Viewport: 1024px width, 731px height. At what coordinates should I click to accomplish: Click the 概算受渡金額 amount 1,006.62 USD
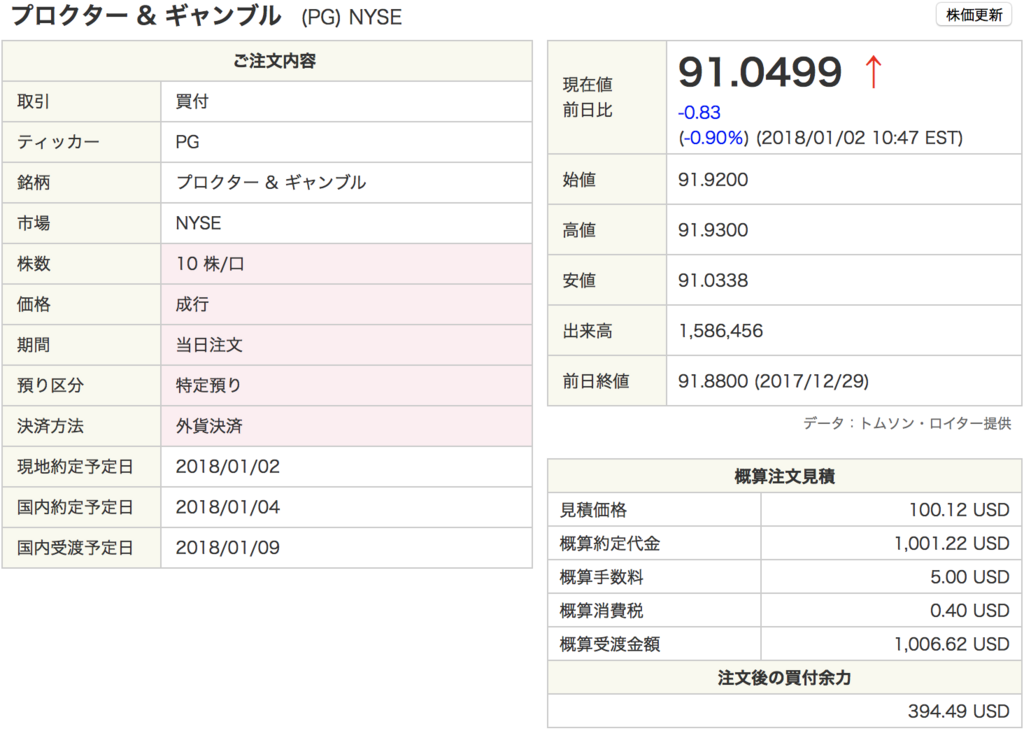point(952,644)
